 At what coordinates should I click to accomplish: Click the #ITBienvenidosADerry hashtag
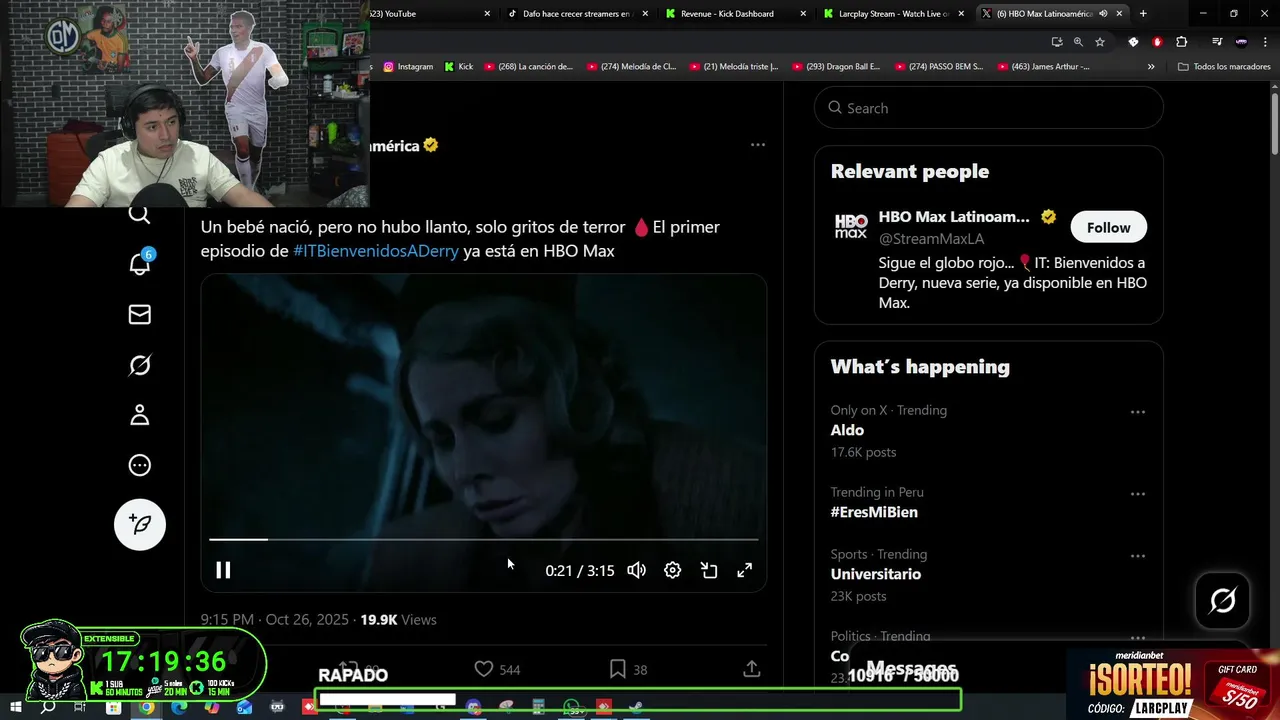[x=376, y=251]
